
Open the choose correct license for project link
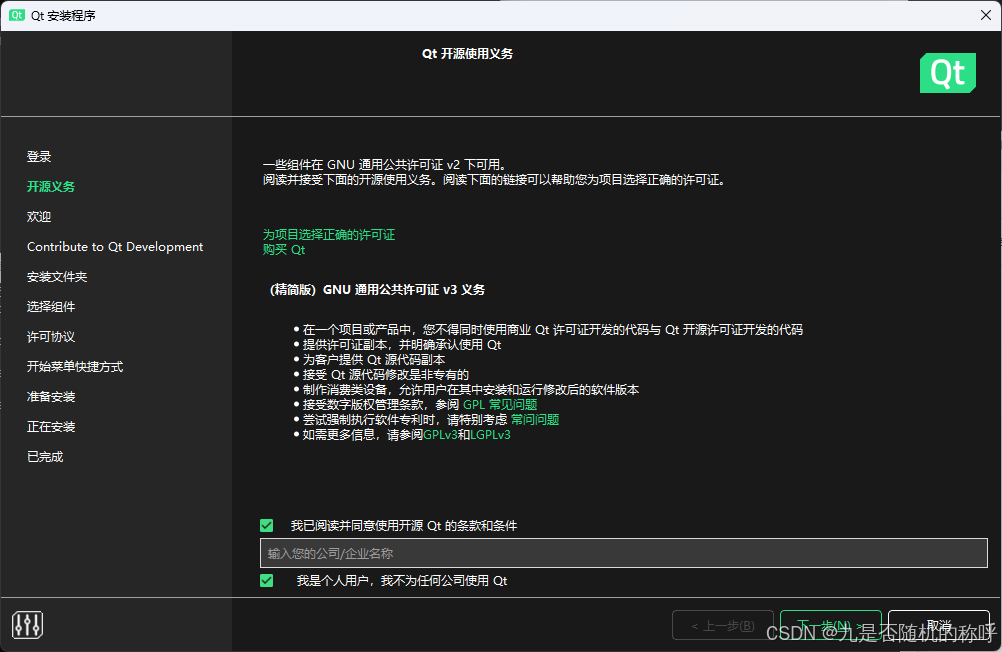click(328, 235)
